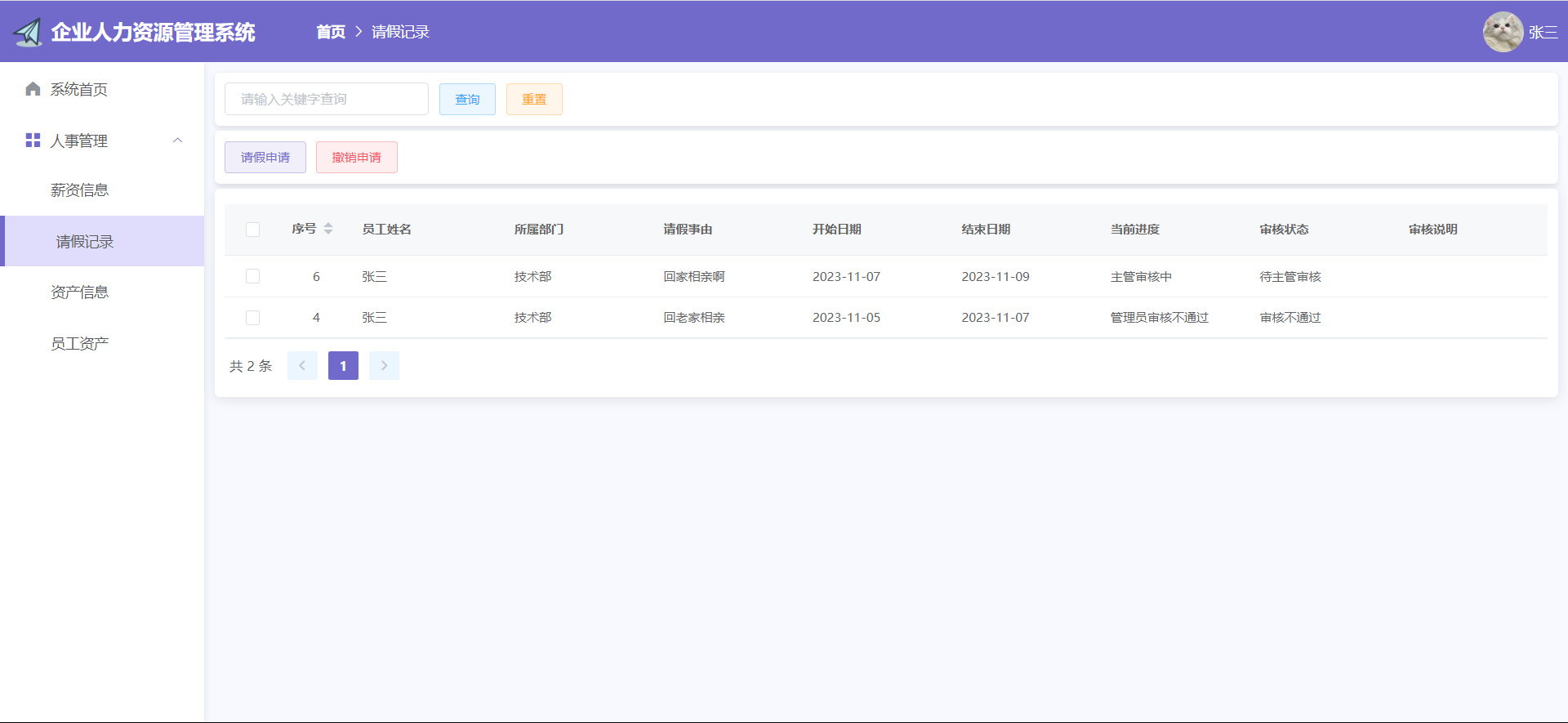
Task: Click the 主管审核中 progress cell
Action: [x=1141, y=277]
